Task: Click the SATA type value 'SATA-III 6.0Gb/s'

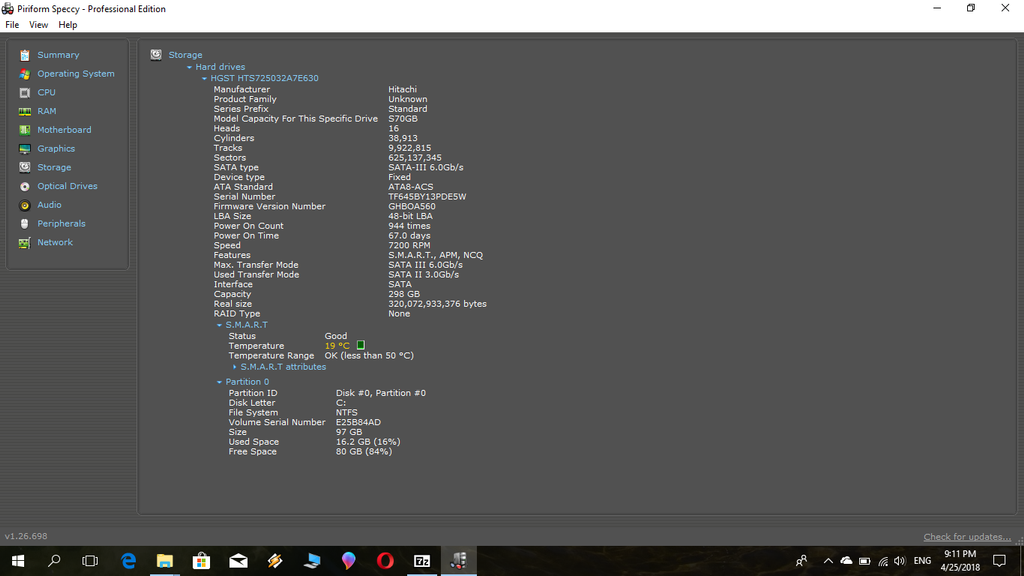Action: pyautogui.click(x=426, y=167)
